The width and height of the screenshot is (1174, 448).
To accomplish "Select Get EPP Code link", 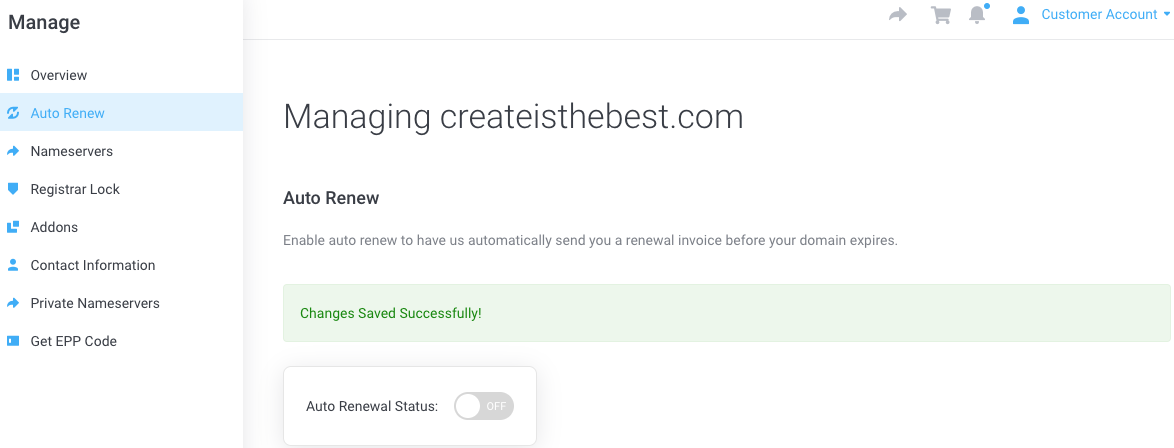I will [x=73, y=341].
